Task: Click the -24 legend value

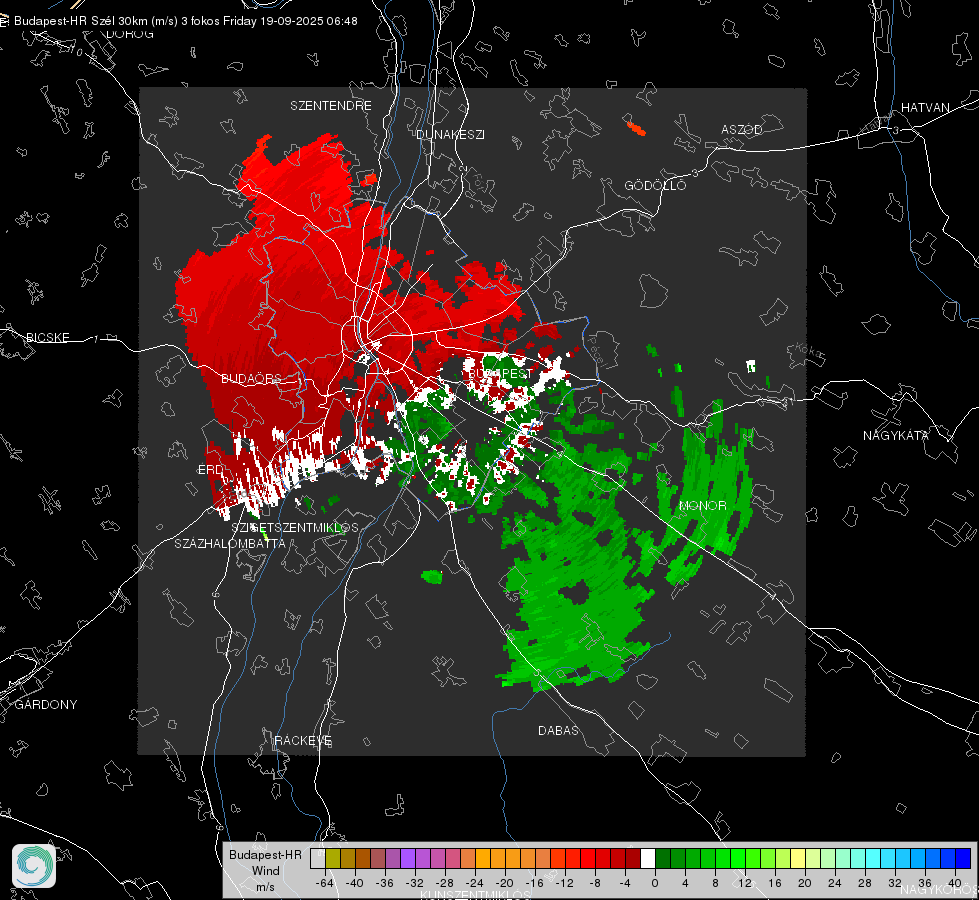Action: pos(475,883)
